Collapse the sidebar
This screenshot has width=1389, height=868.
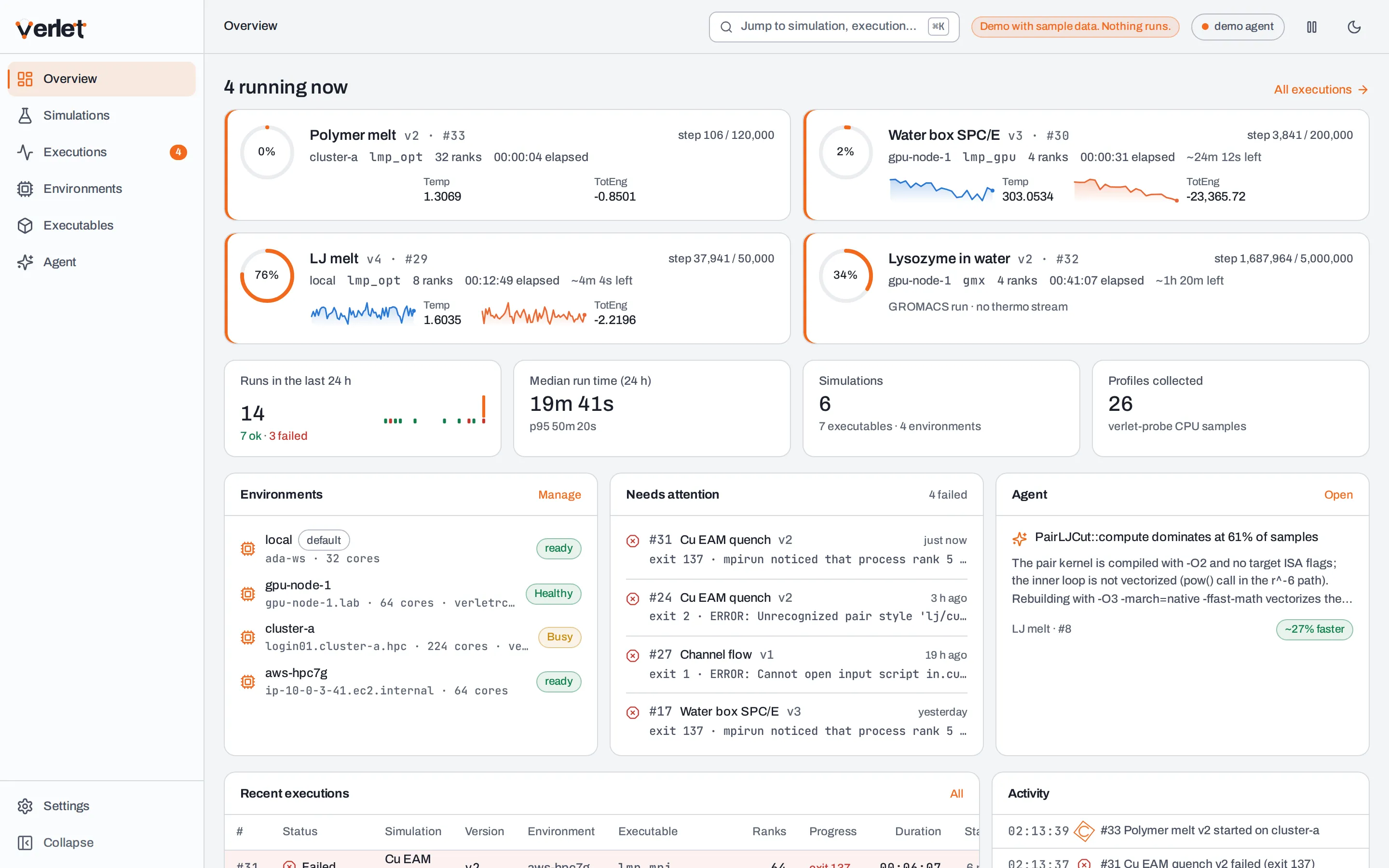pyautogui.click(x=102, y=843)
